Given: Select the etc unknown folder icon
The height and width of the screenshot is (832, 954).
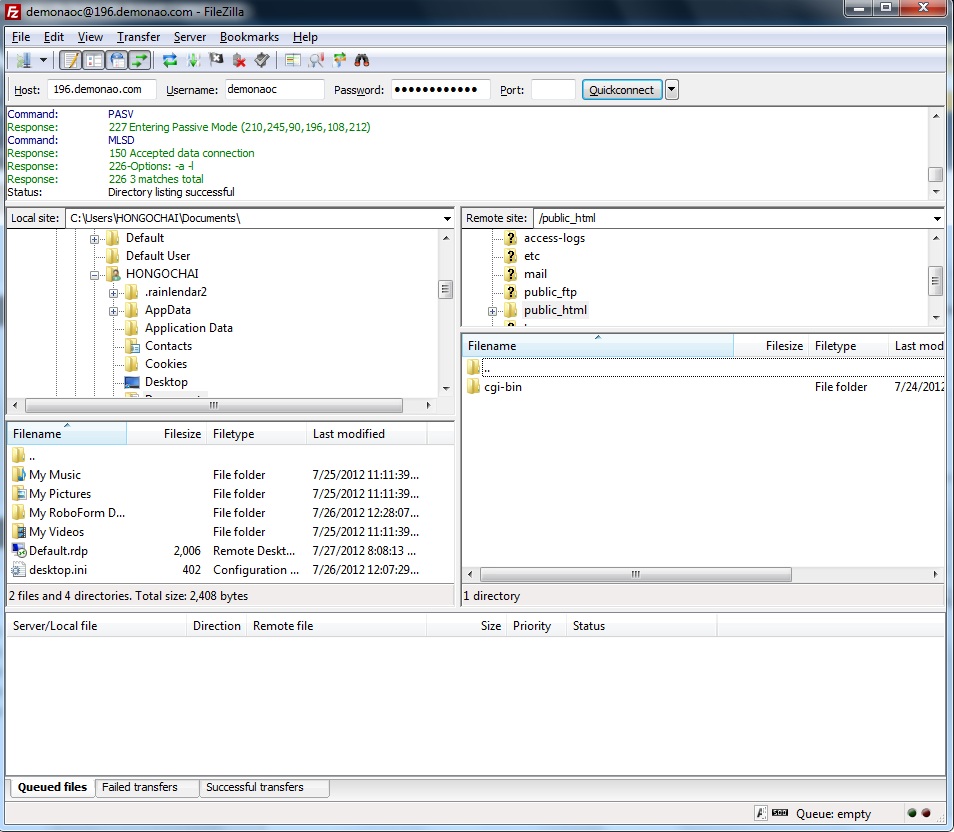Looking at the screenshot, I should tap(511, 256).
